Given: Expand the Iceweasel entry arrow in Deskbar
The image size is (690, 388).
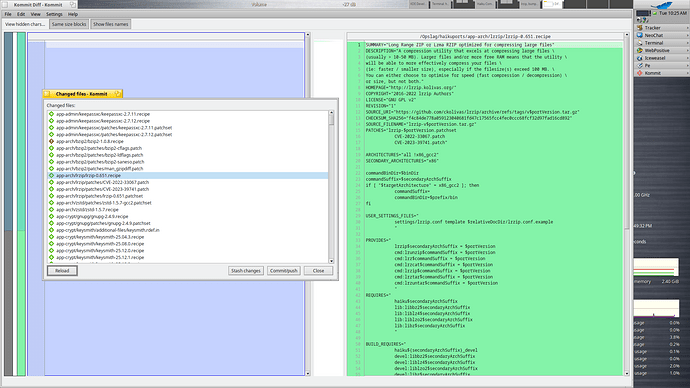Looking at the screenshot, I should (x=687, y=58).
